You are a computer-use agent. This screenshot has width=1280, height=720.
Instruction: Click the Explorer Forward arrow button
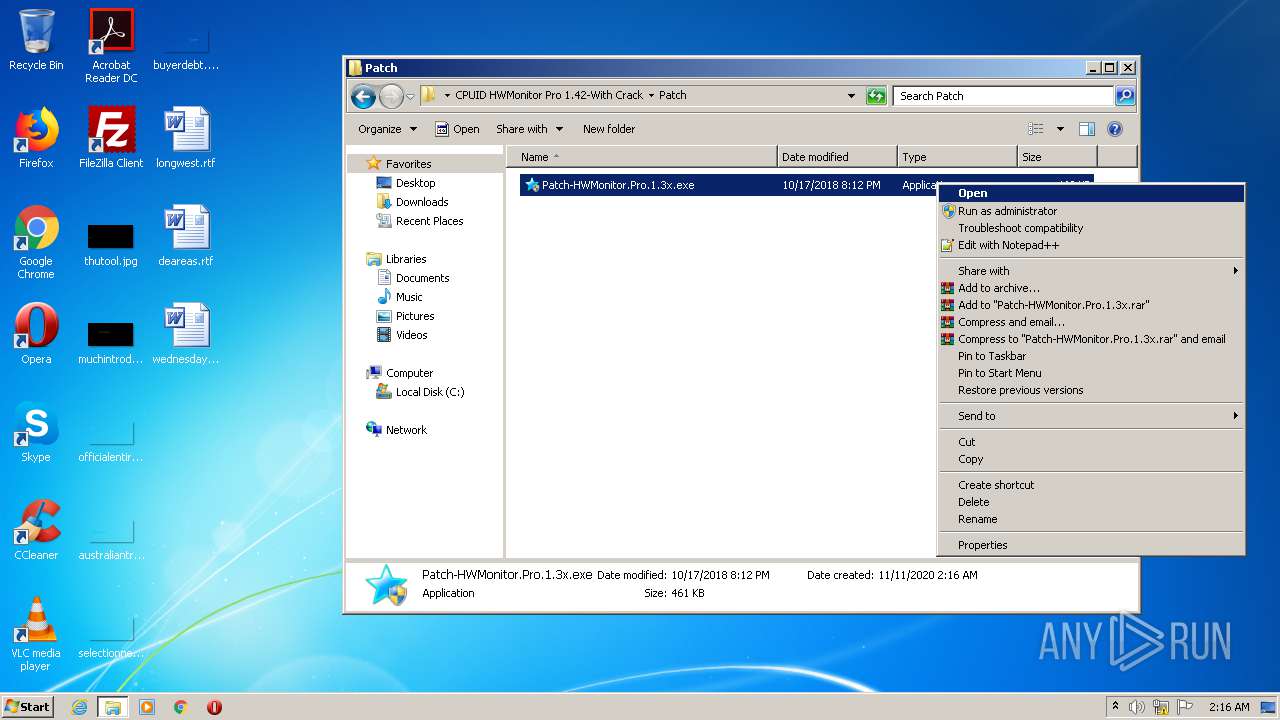point(391,96)
